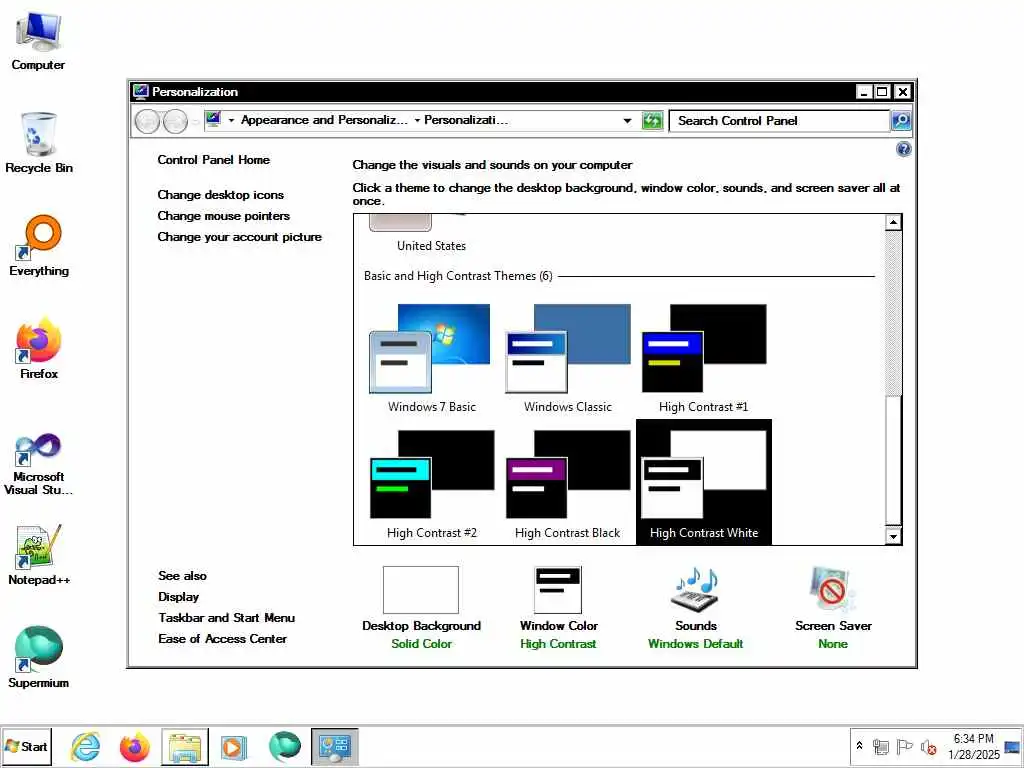Click the Windows Default sounds link

(x=695, y=643)
